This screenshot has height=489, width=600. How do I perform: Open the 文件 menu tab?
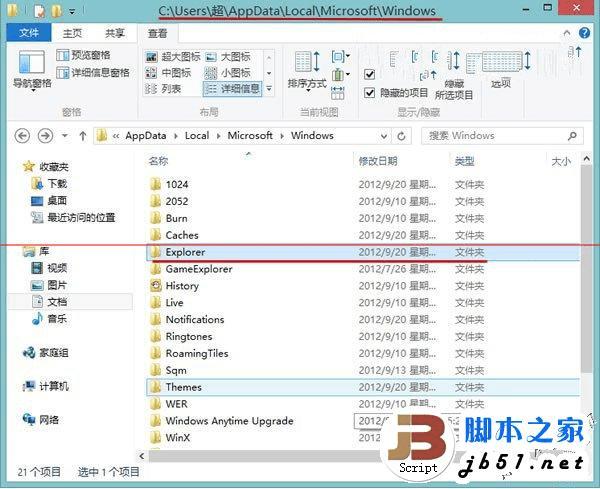point(29,33)
